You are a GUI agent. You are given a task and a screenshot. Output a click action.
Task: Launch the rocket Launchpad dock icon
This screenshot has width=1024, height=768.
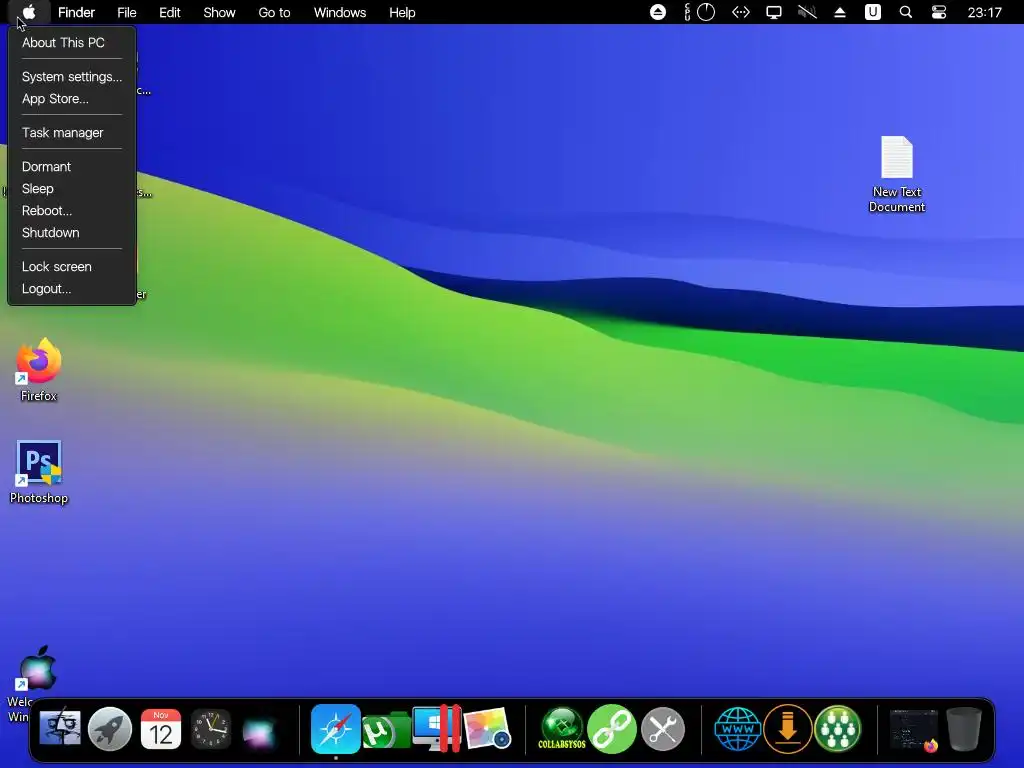[x=110, y=728]
